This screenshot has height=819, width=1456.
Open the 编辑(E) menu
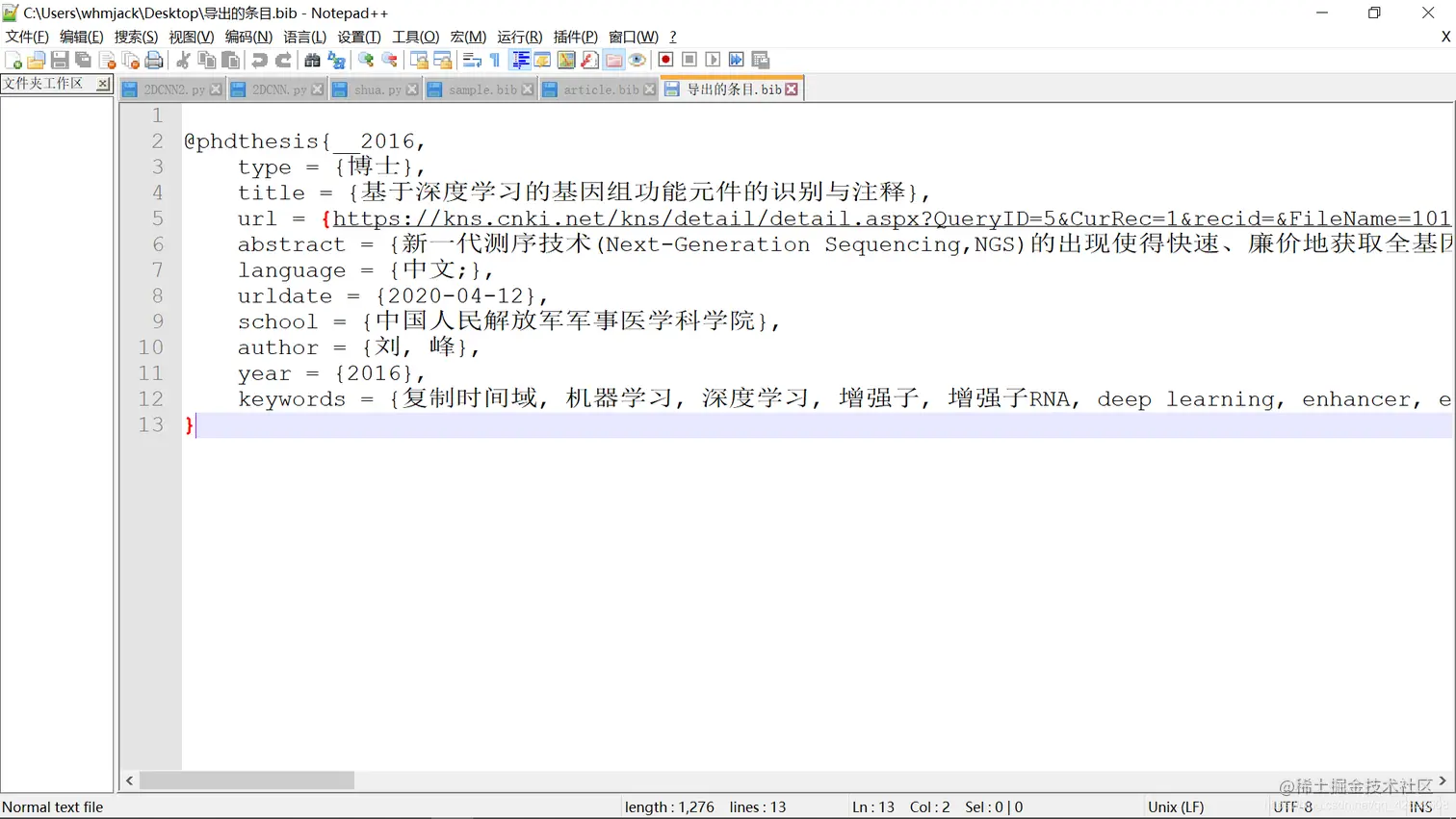click(81, 37)
